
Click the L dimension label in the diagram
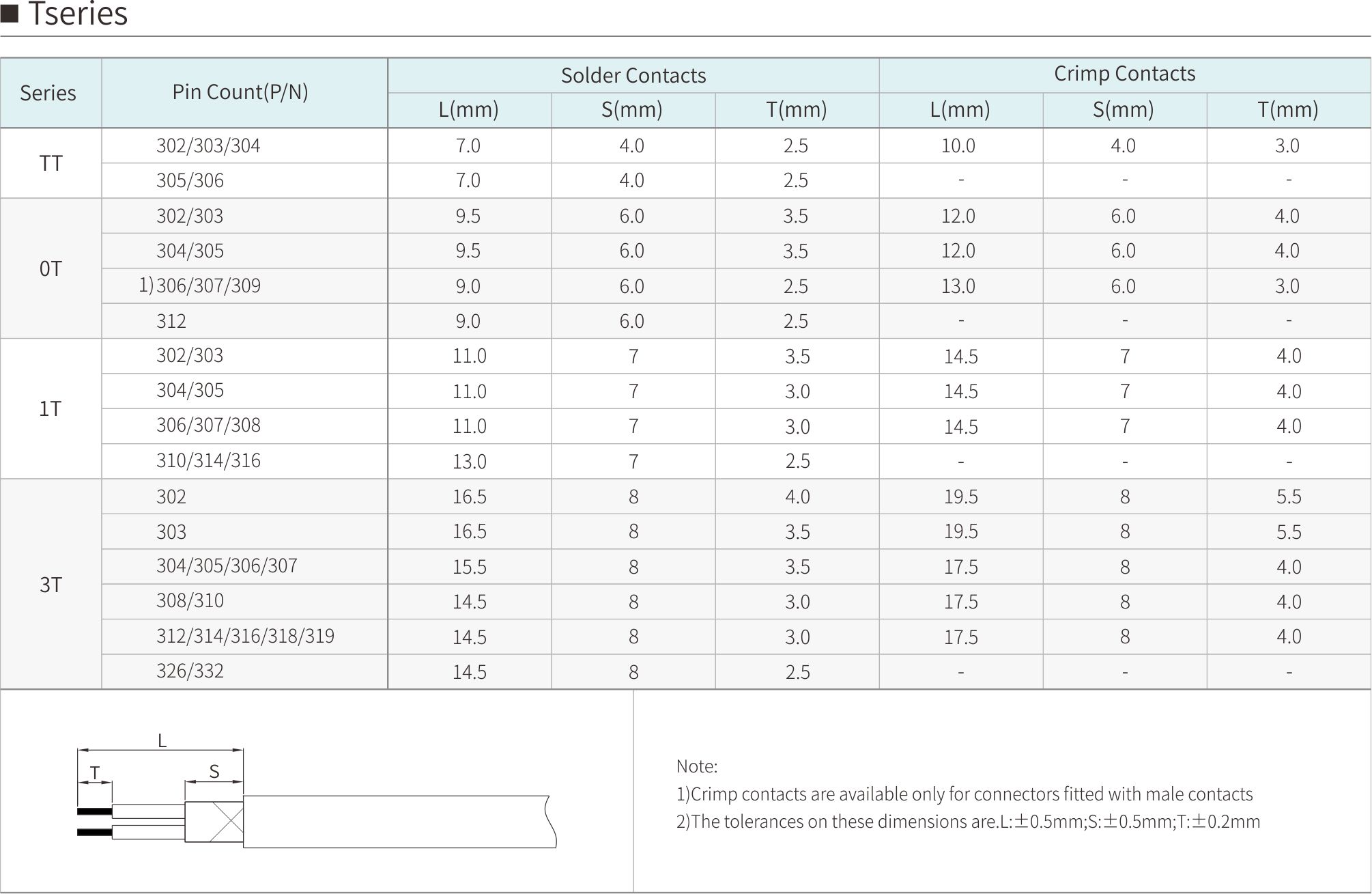[x=162, y=740]
